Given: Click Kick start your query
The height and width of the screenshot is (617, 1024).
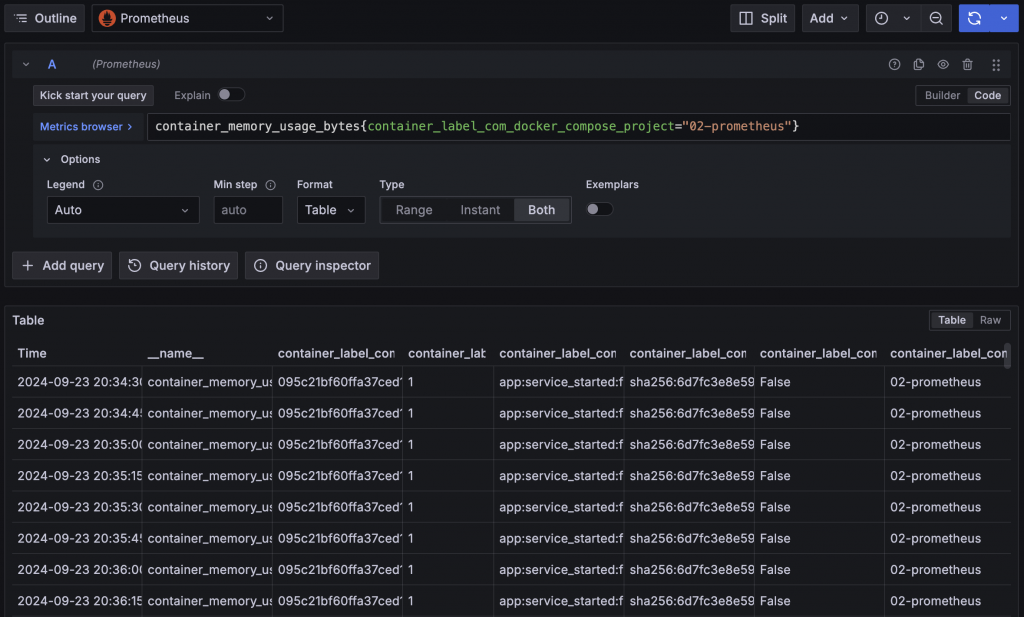Looking at the screenshot, I should click(93, 95).
